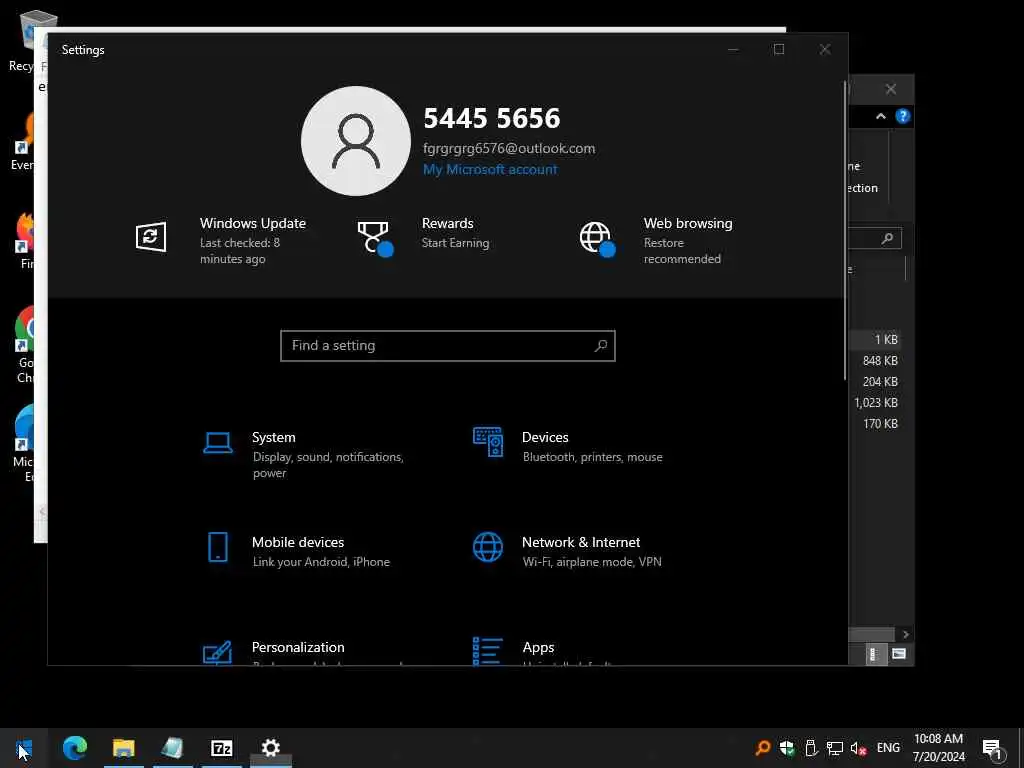Select the Apps category title
This screenshot has width=1024, height=768.
(x=538, y=647)
